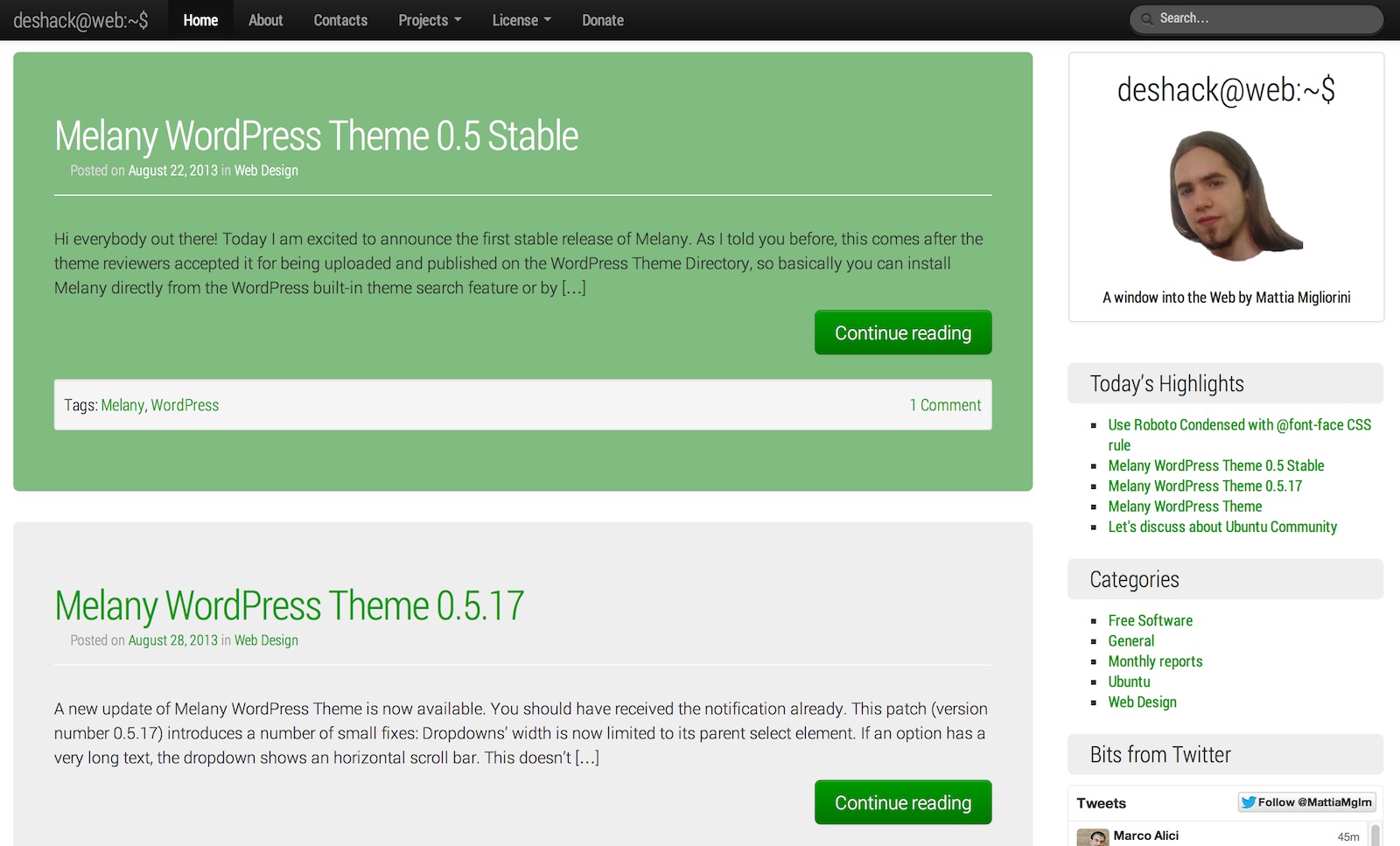Viewport: 1400px width, 846px height.
Task: Click the Home nav tab
Action: coord(200,20)
